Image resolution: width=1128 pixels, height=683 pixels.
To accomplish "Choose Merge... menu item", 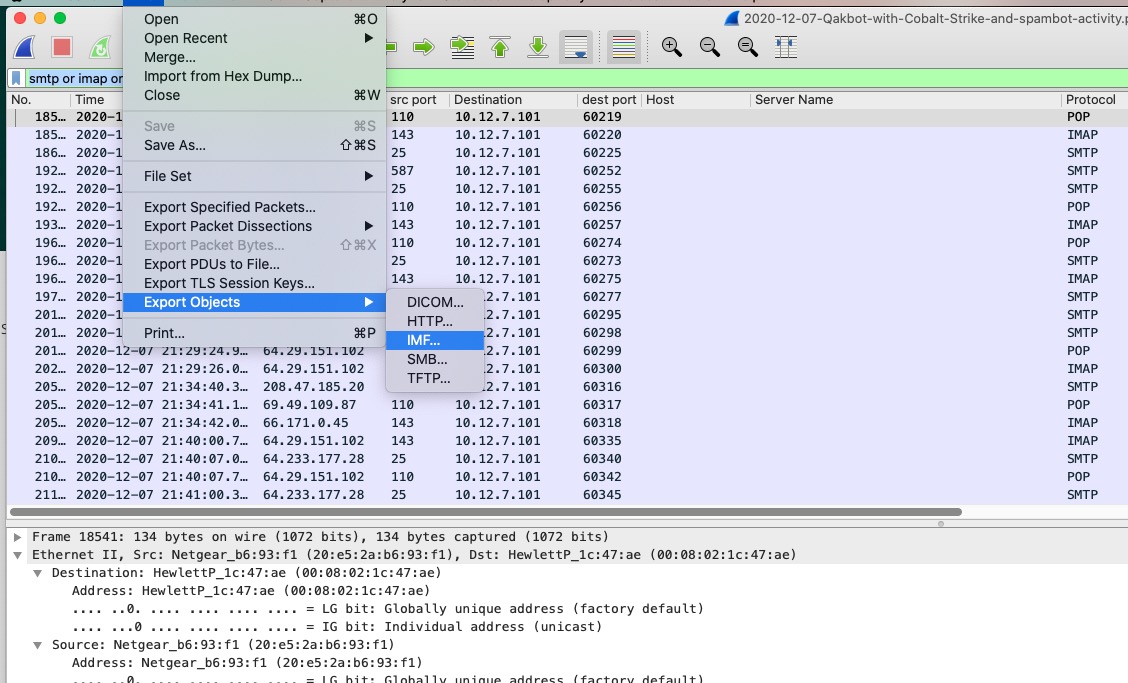I will [x=254, y=57].
